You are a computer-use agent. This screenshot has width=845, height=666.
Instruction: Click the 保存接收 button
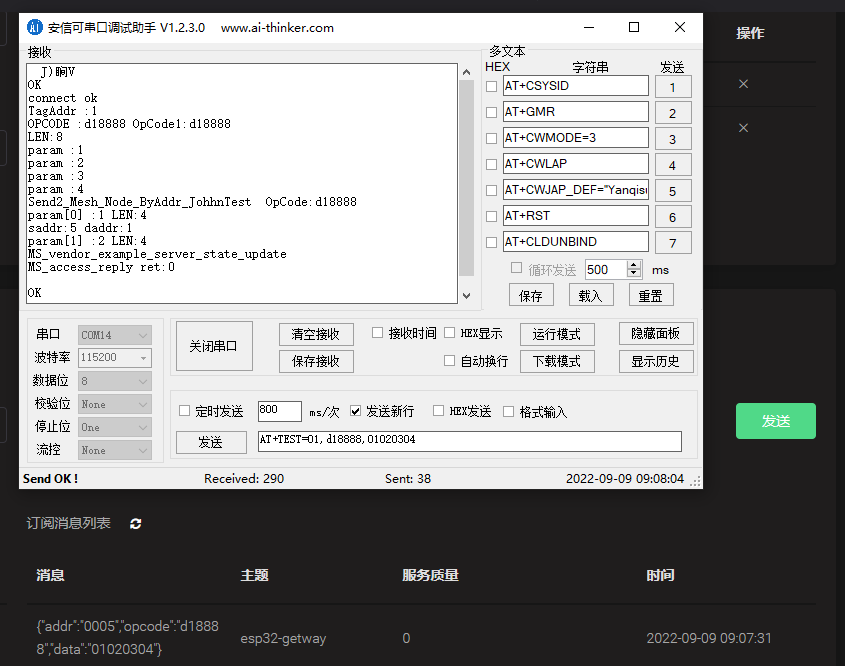(x=316, y=361)
